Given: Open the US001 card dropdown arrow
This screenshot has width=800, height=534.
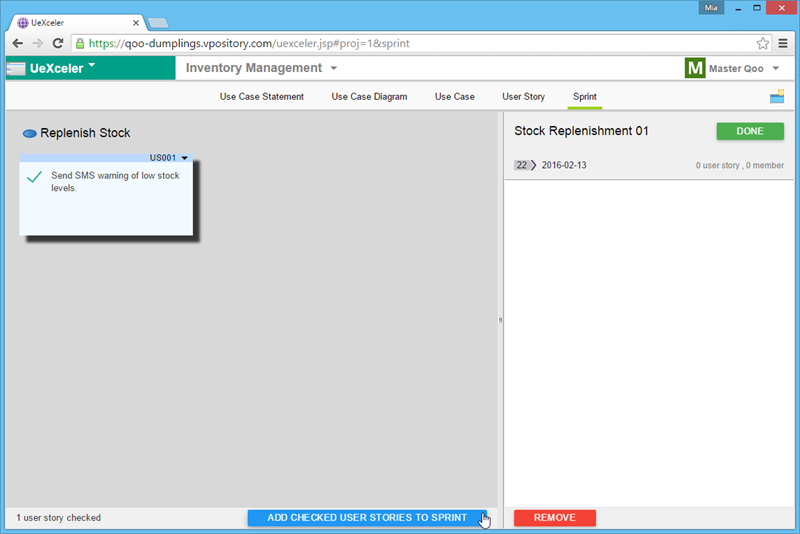Looking at the screenshot, I should (x=185, y=158).
